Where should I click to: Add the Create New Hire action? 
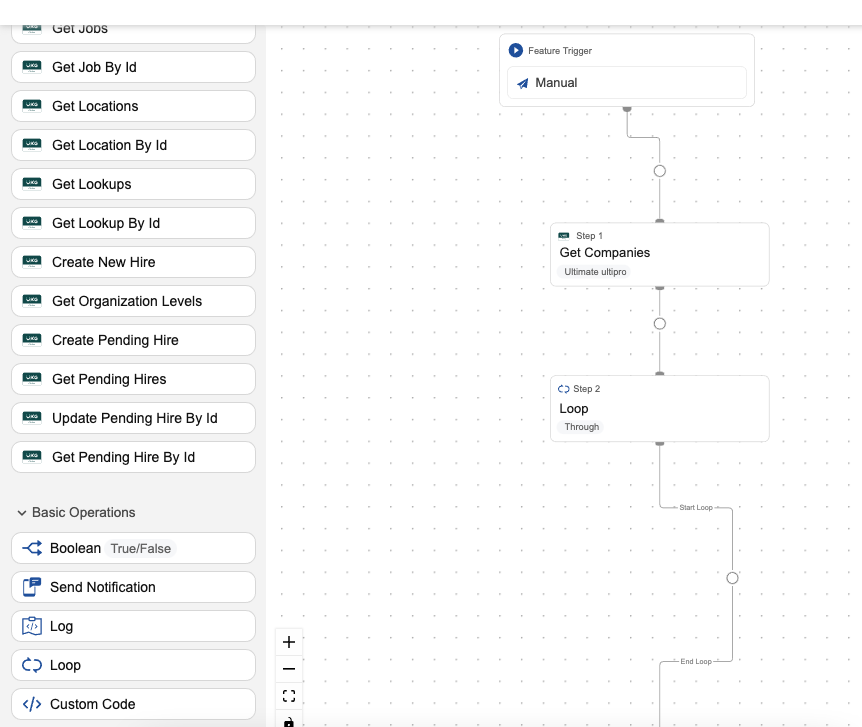tap(134, 262)
